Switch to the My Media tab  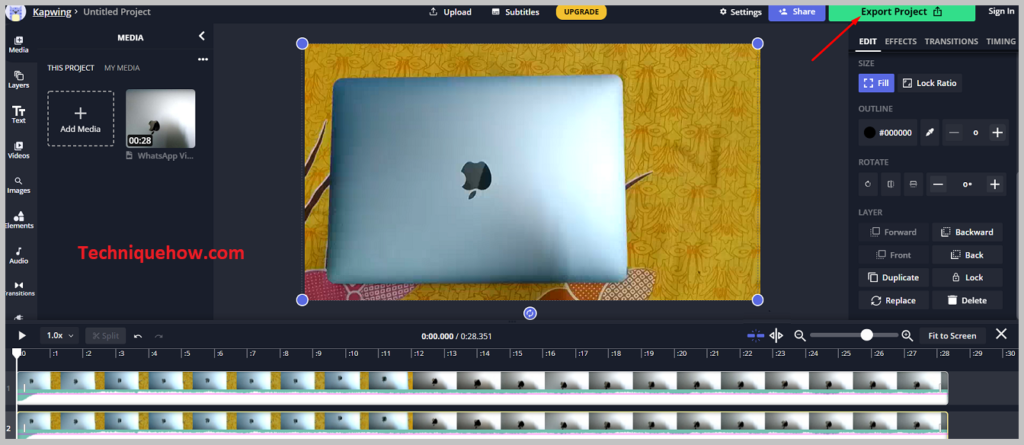(122, 68)
